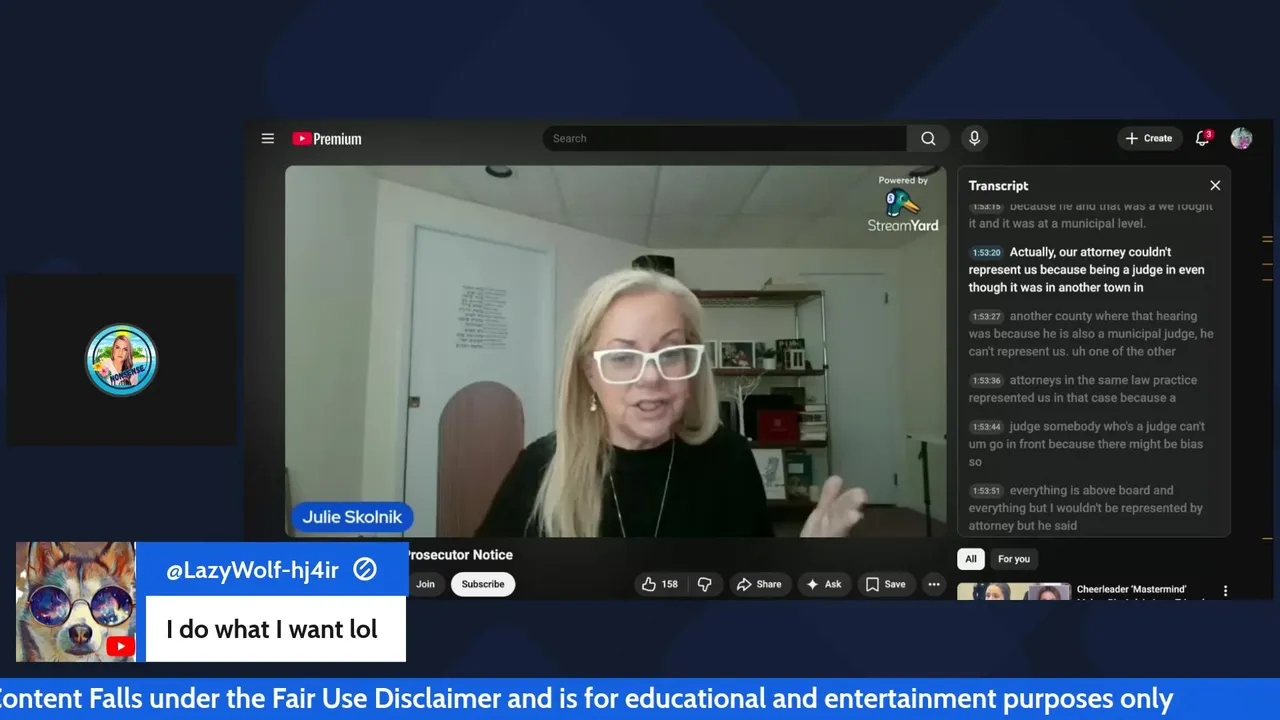
Task: Subscribe to the channel
Action: pyautogui.click(x=483, y=584)
